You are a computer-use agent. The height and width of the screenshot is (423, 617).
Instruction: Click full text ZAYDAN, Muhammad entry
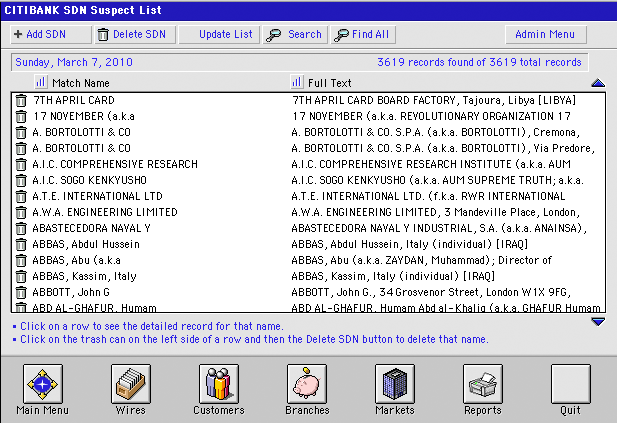421,260
